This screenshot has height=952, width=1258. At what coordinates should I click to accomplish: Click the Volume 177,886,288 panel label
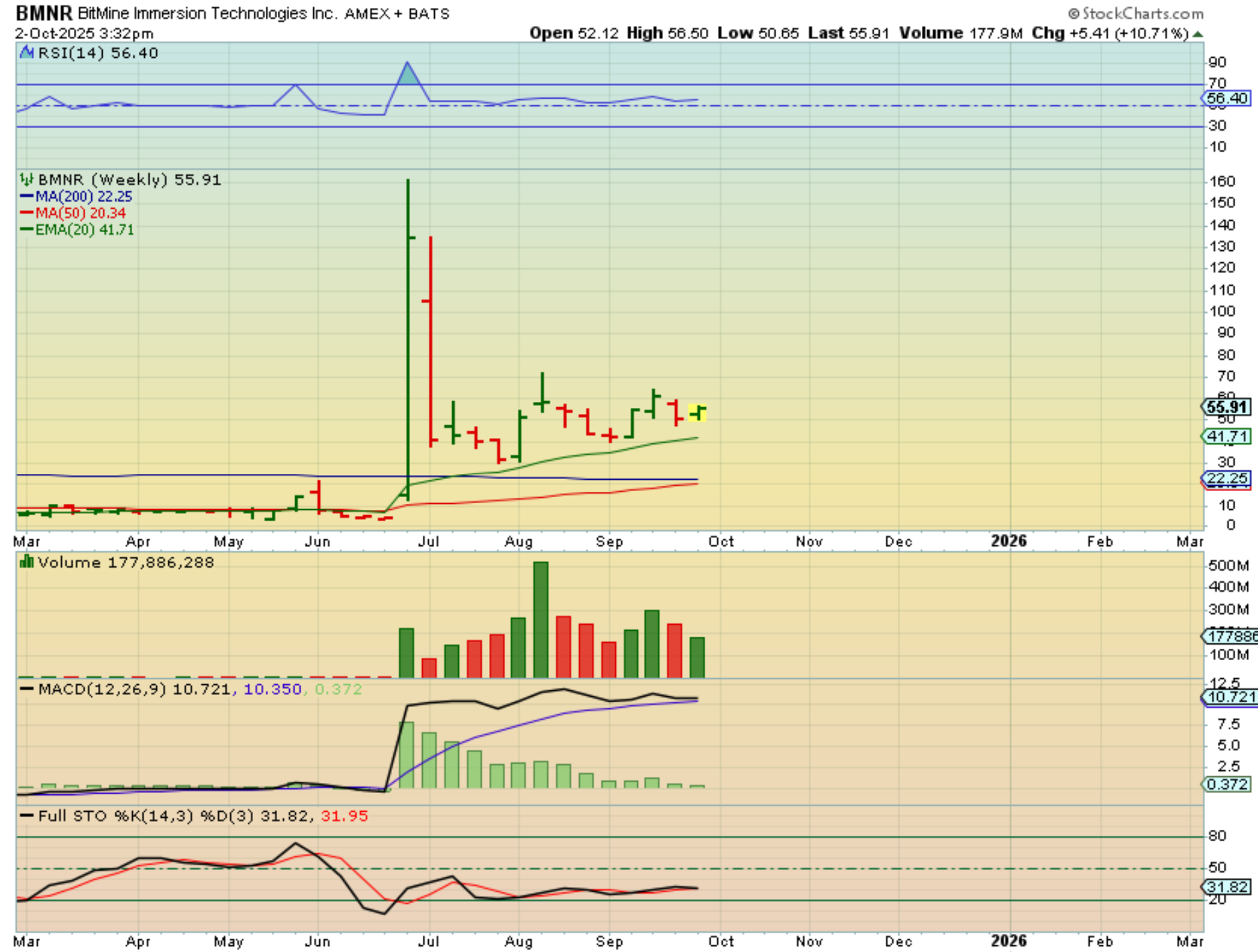pos(126,562)
